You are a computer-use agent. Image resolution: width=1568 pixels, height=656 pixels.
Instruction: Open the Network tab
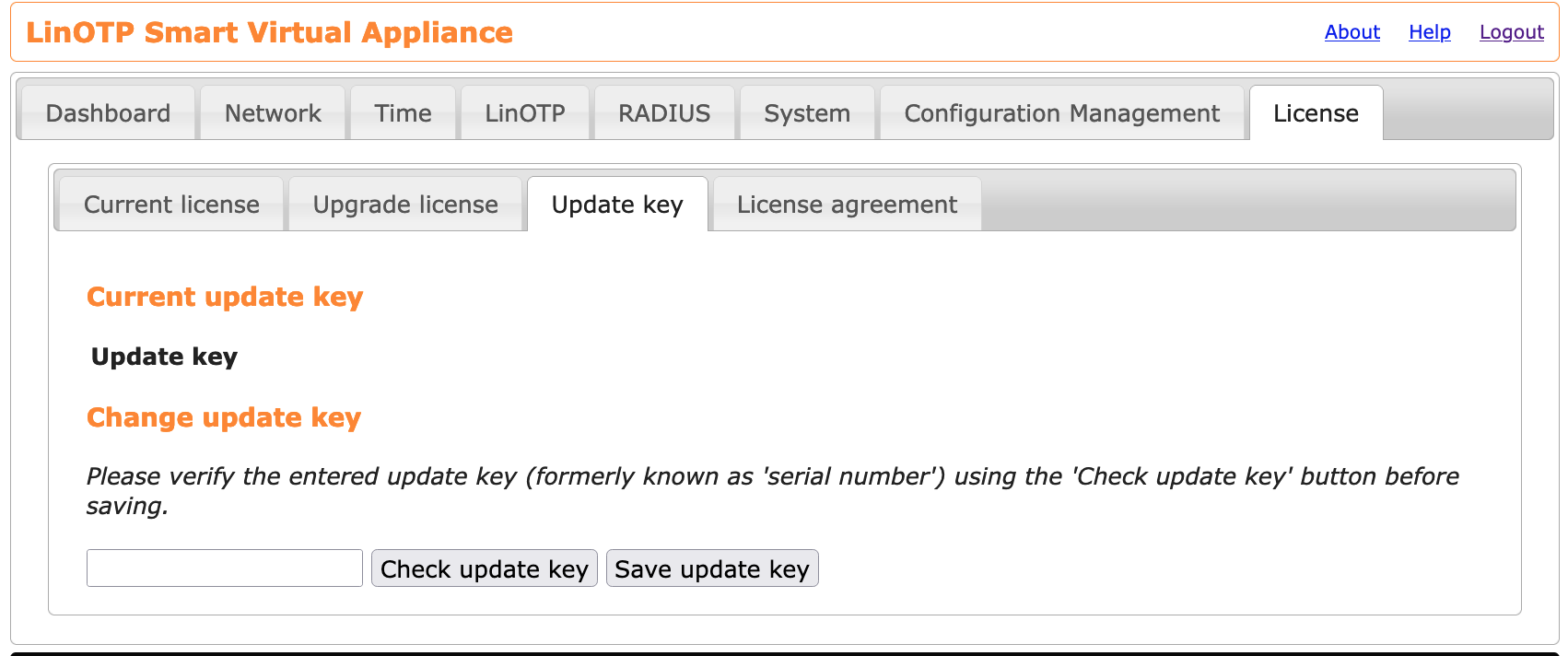click(x=273, y=113)
